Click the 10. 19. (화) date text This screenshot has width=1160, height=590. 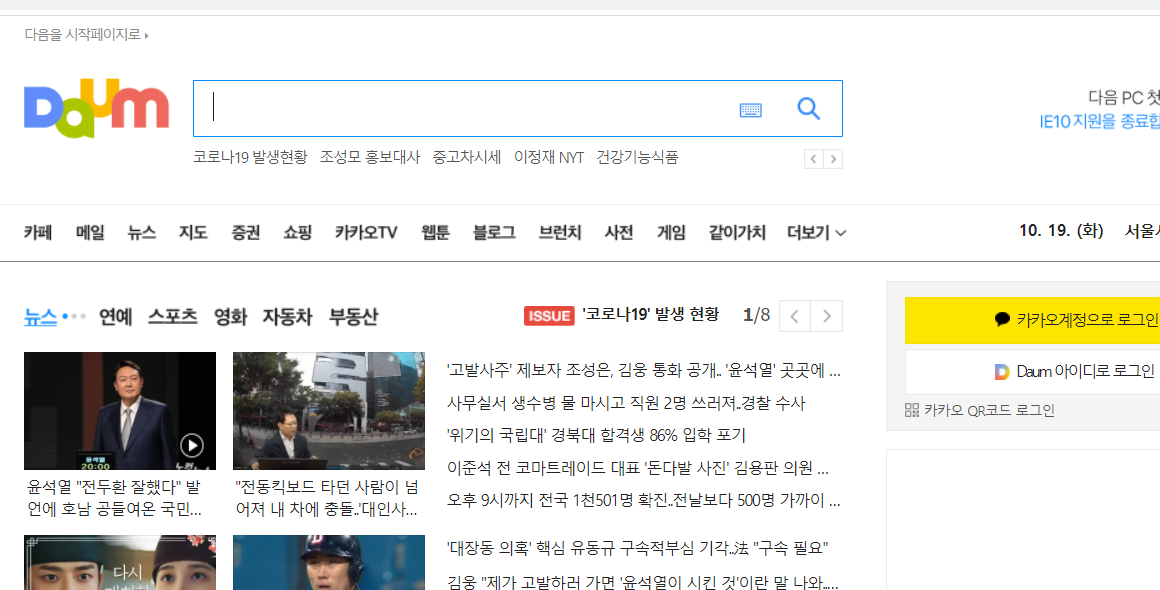[1061, 231]
